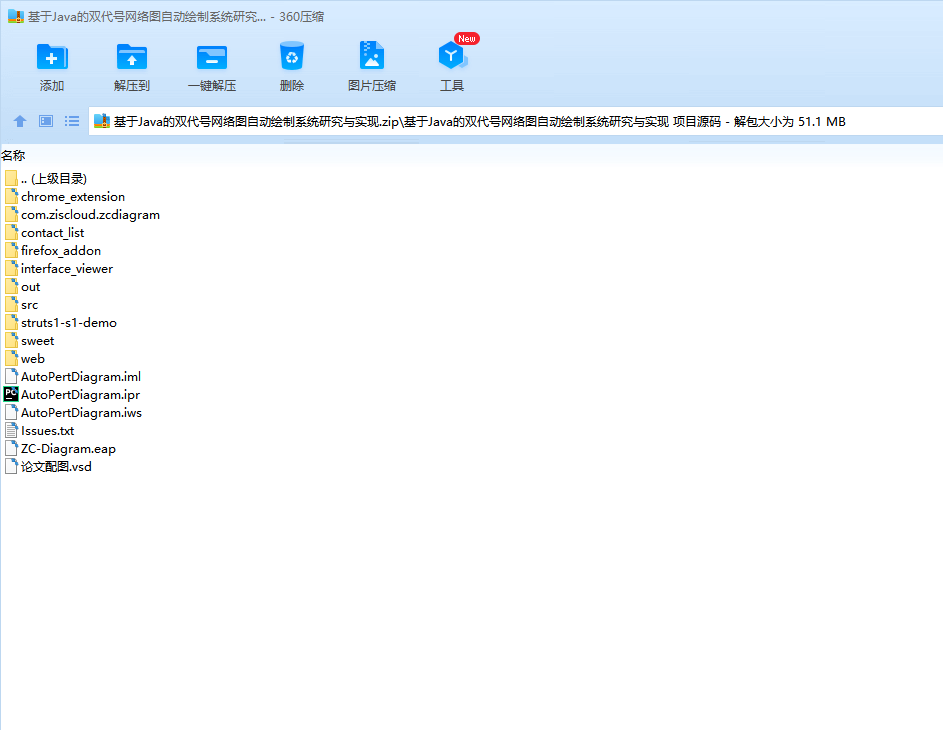The image size is (943, 730).
Task: Click the Delete (删除) recycle bin icon
Action: (x=292, y=57)
